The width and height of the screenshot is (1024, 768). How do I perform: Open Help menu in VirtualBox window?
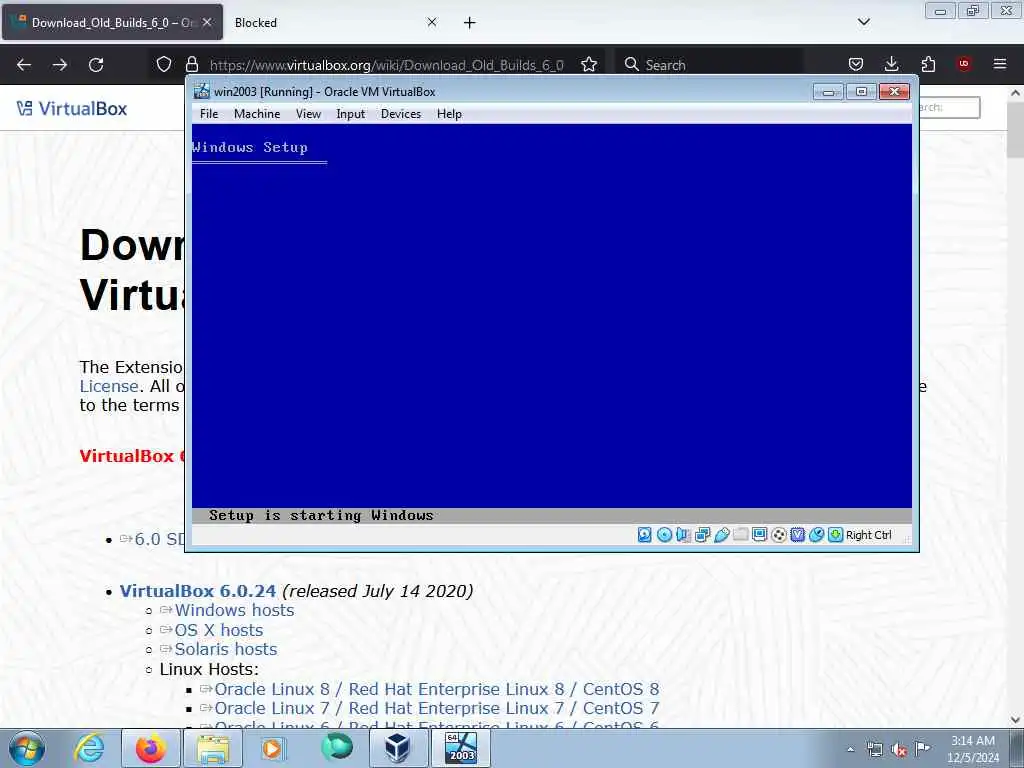pyautogui.click(x=449, y=114)
